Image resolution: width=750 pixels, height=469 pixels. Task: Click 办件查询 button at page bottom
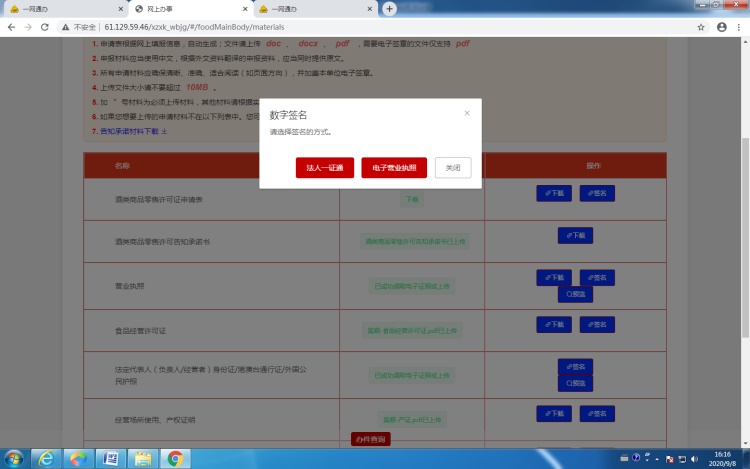point(370,439)
